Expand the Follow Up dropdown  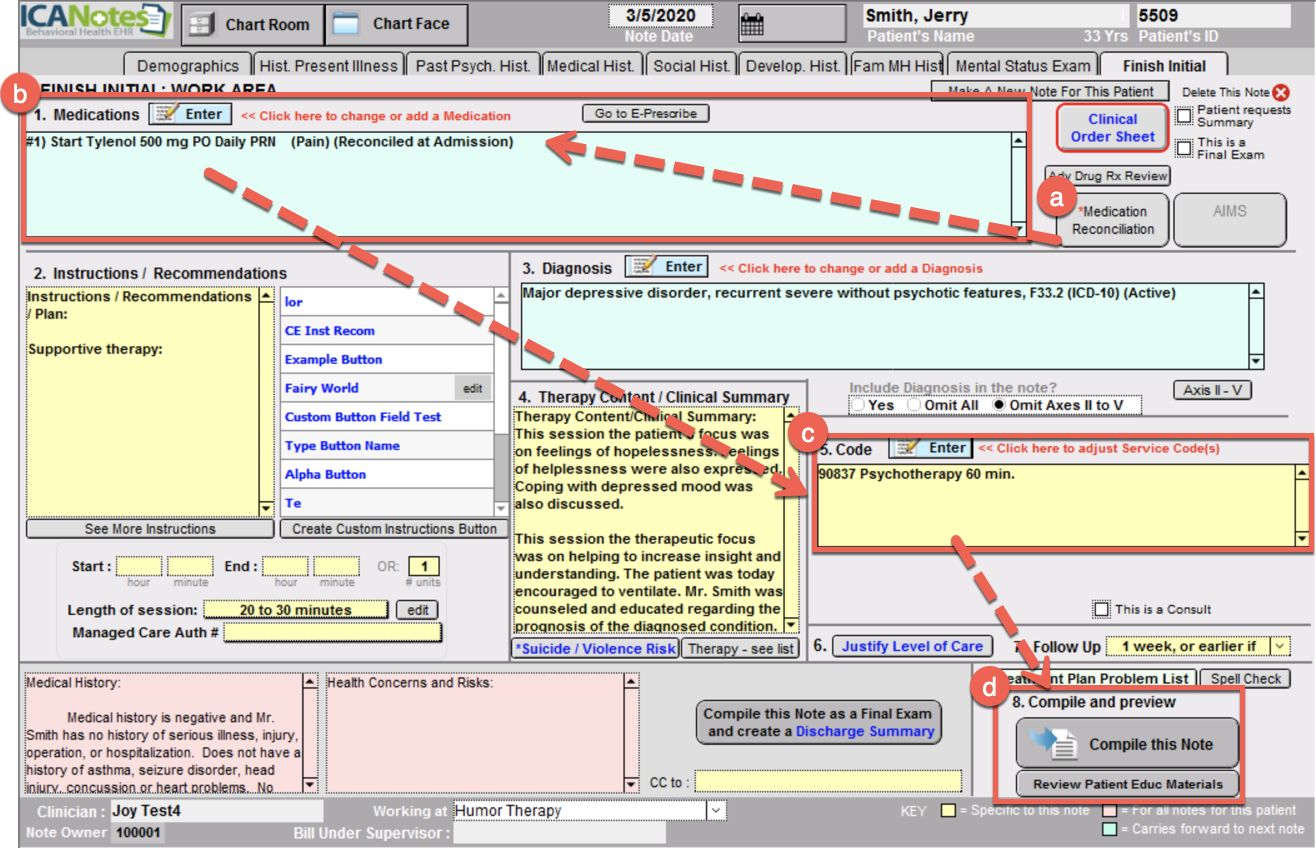click(x=1280, y=646)
